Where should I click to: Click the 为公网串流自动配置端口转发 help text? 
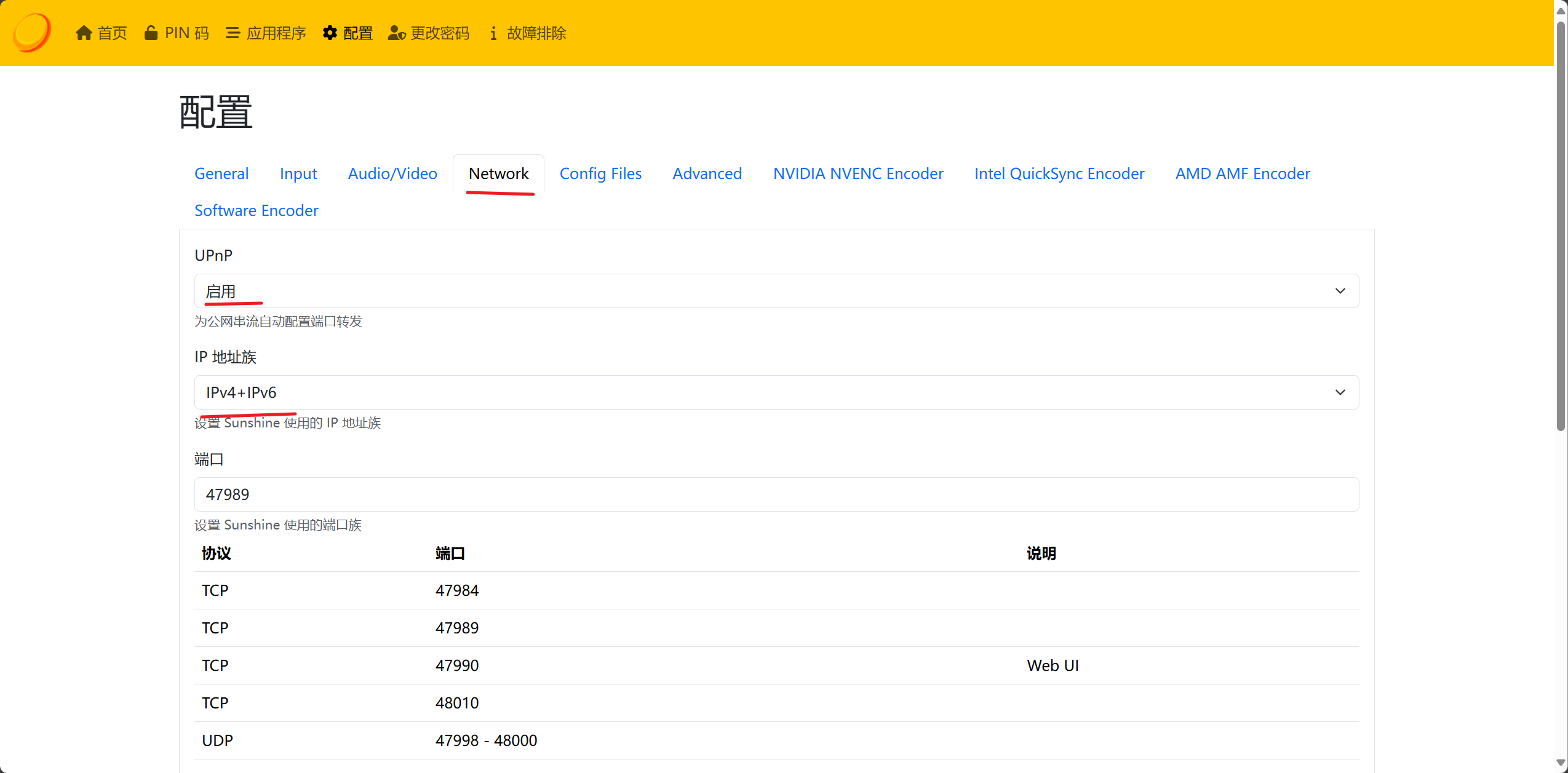(x=278, y=322)
